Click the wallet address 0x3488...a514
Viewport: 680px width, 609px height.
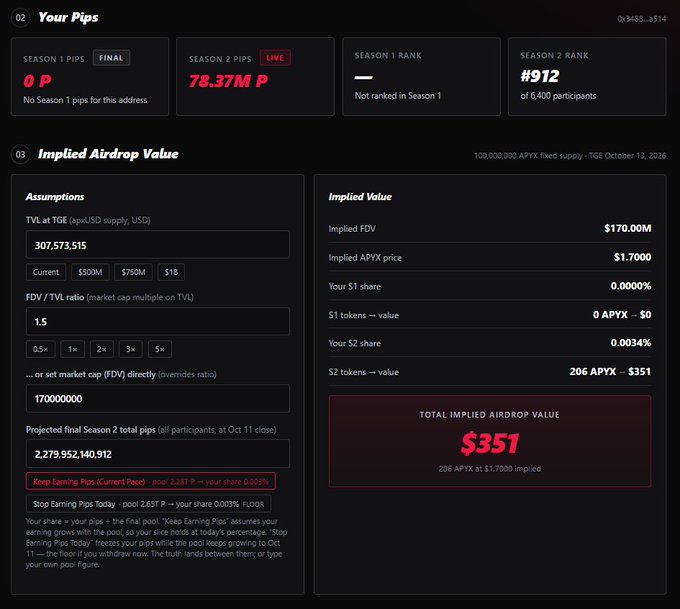[x=641, y=19]
